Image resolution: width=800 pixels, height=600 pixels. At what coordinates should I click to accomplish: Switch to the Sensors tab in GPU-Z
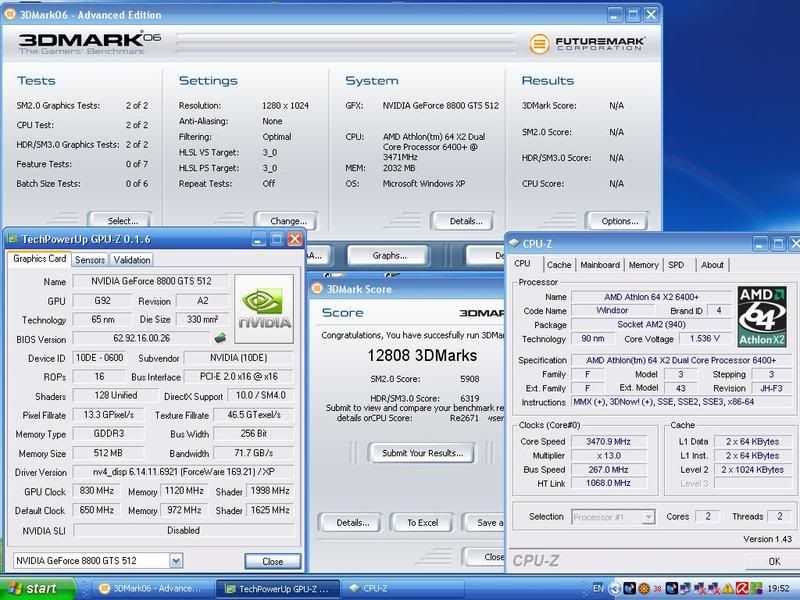click(90, 259)
